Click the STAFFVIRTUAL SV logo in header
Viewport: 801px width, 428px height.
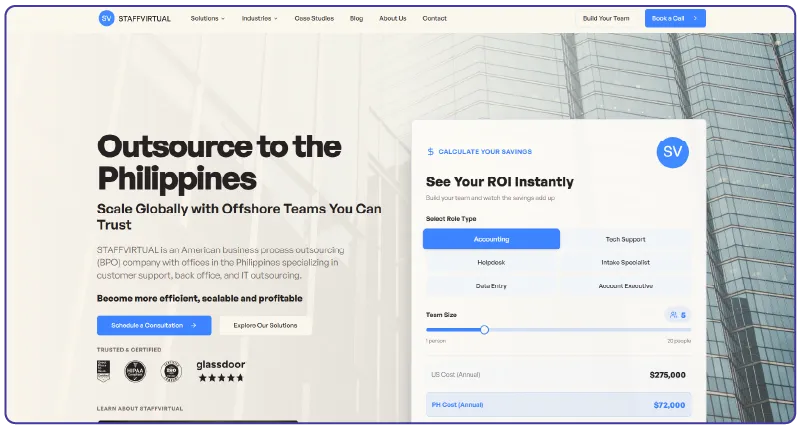[x=107, y=18]
